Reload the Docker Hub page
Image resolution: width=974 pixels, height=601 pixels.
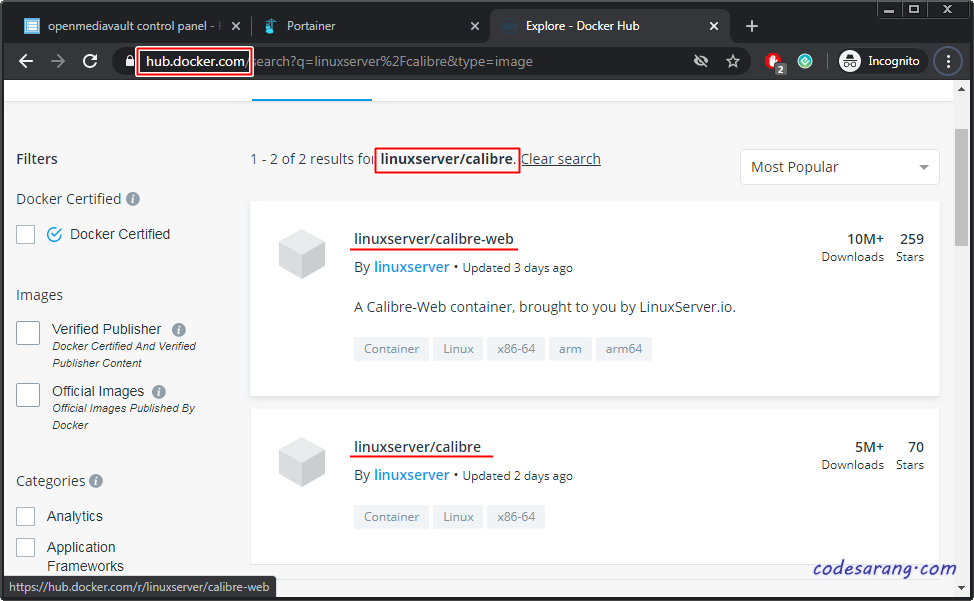90,61
